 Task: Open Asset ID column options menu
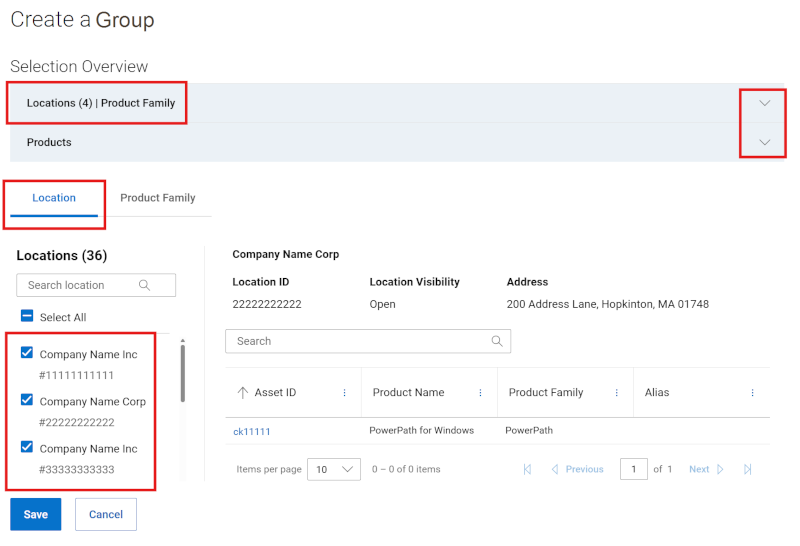[x=345, y=393]
